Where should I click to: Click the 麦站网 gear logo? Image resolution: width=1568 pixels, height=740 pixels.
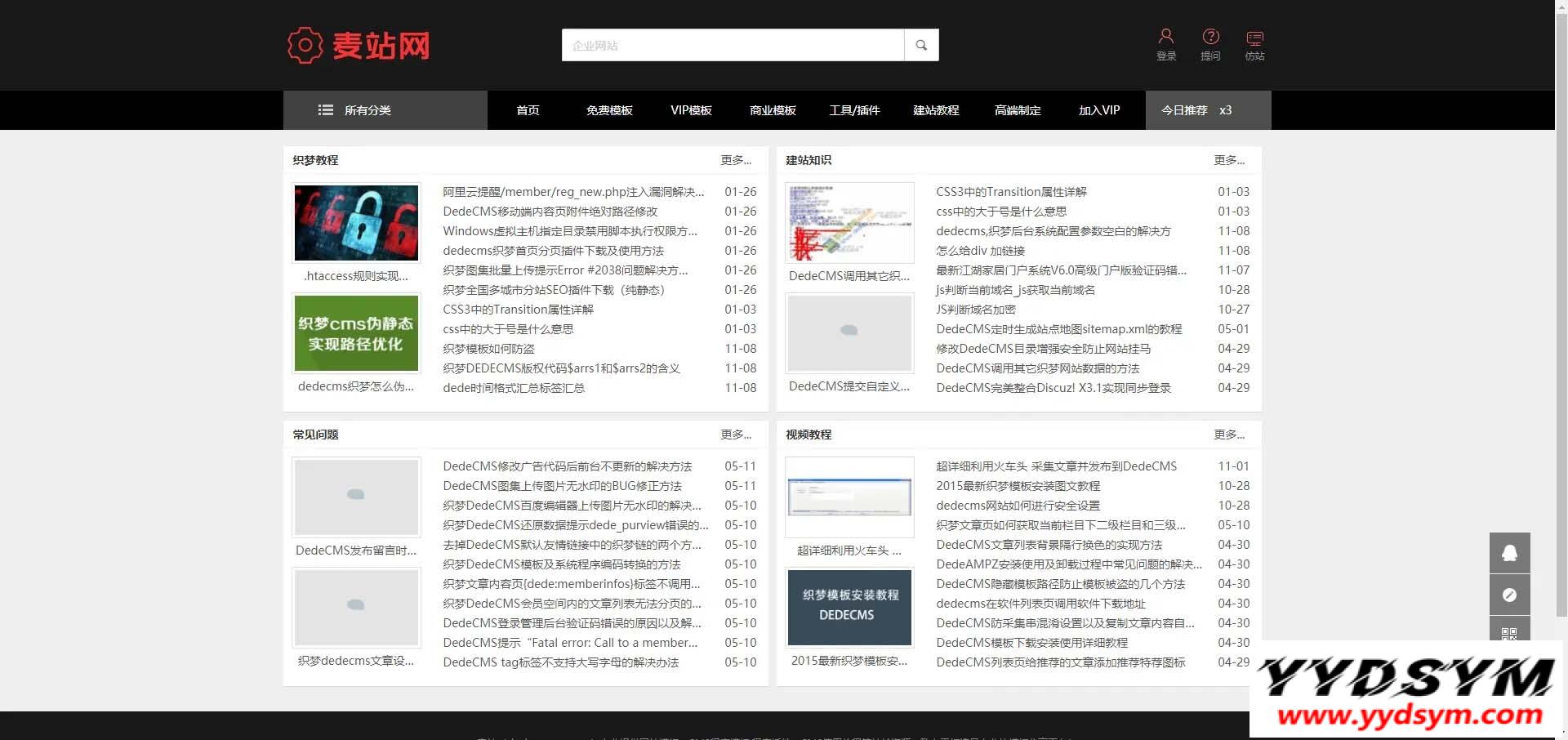(x=305, y=45)
